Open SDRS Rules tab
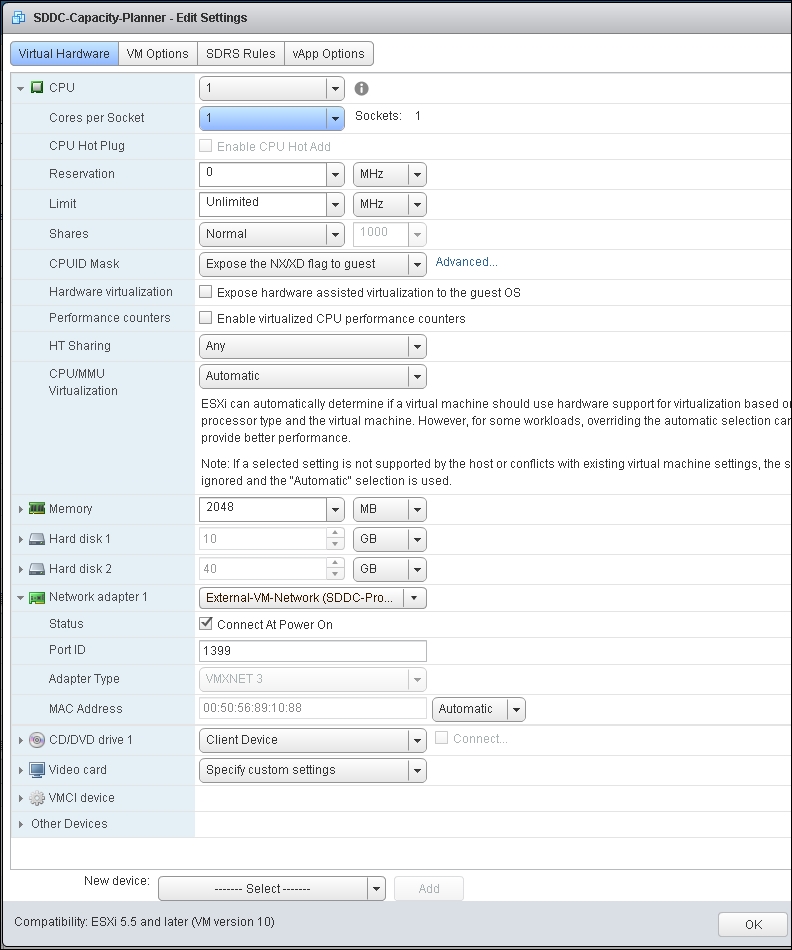The width and height of the screenshot is (792, 950). (x=241, y=53)
